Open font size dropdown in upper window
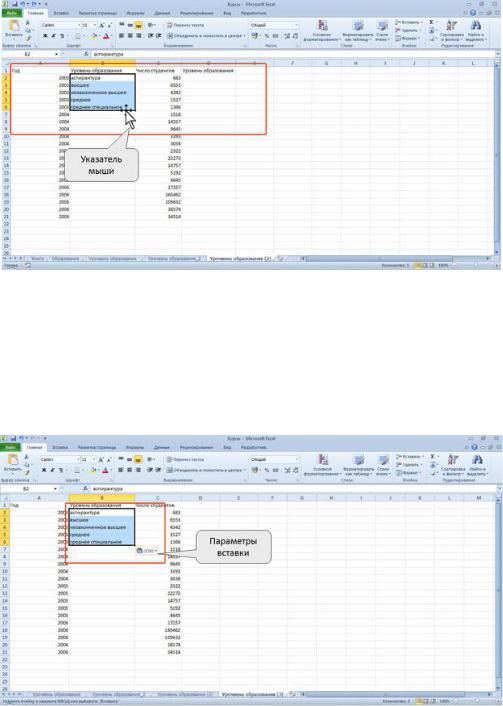Image resolution: width=503 pixels, height=706 pixels. coord(94,25)
